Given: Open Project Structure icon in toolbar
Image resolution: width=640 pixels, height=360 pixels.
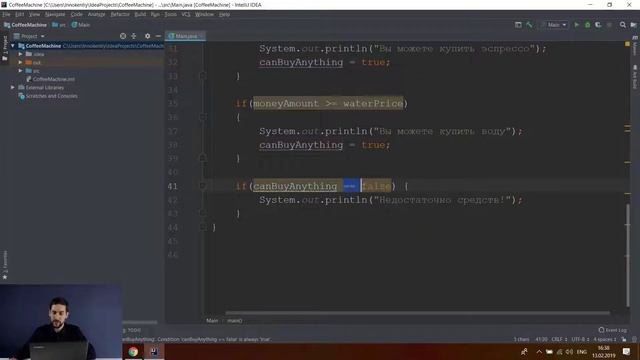Looking at the screenshot, I should [x=633, y=25].
